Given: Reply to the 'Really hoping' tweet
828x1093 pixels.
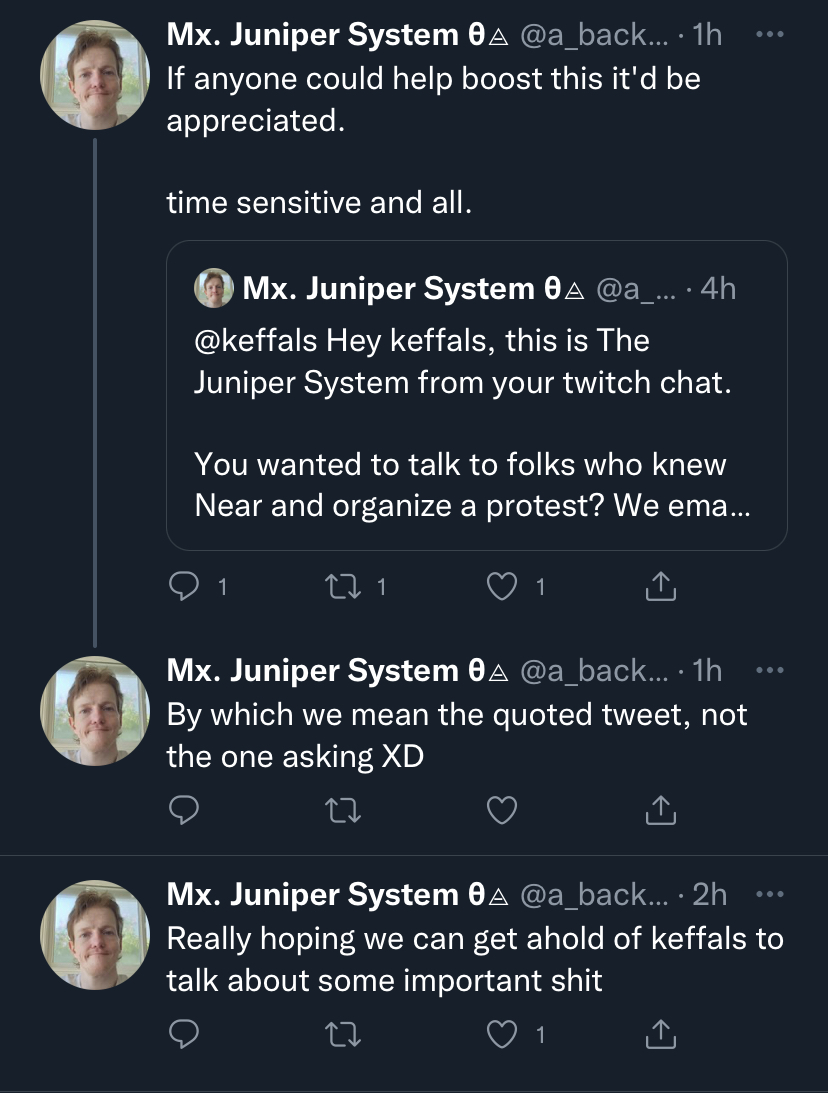Looking at the screenshot, I should point(184,1034).
